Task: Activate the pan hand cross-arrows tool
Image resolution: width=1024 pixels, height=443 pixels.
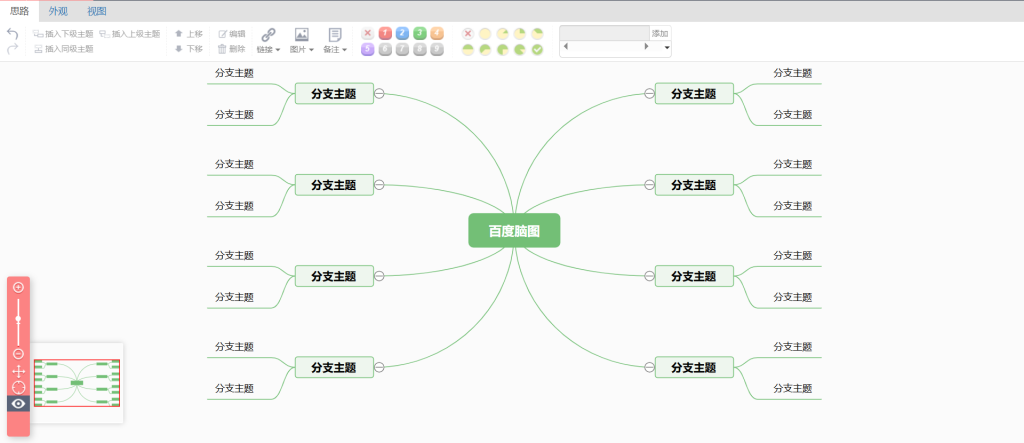Action: [x=18, y=372]
